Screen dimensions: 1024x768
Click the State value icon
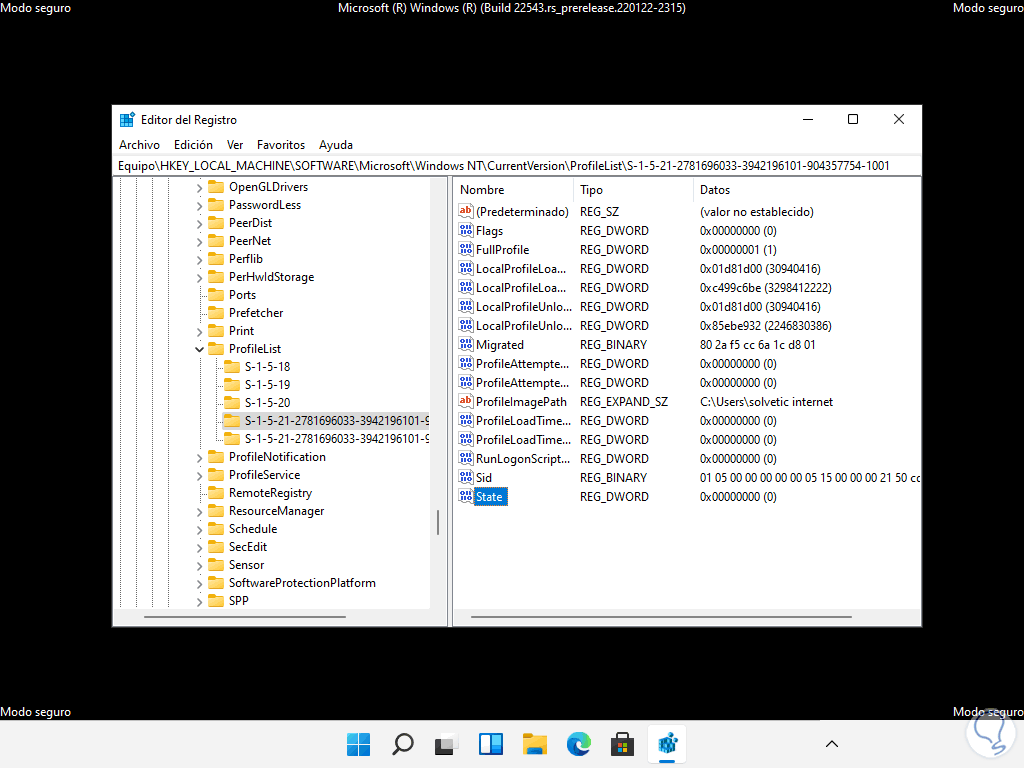click(466, 496)
